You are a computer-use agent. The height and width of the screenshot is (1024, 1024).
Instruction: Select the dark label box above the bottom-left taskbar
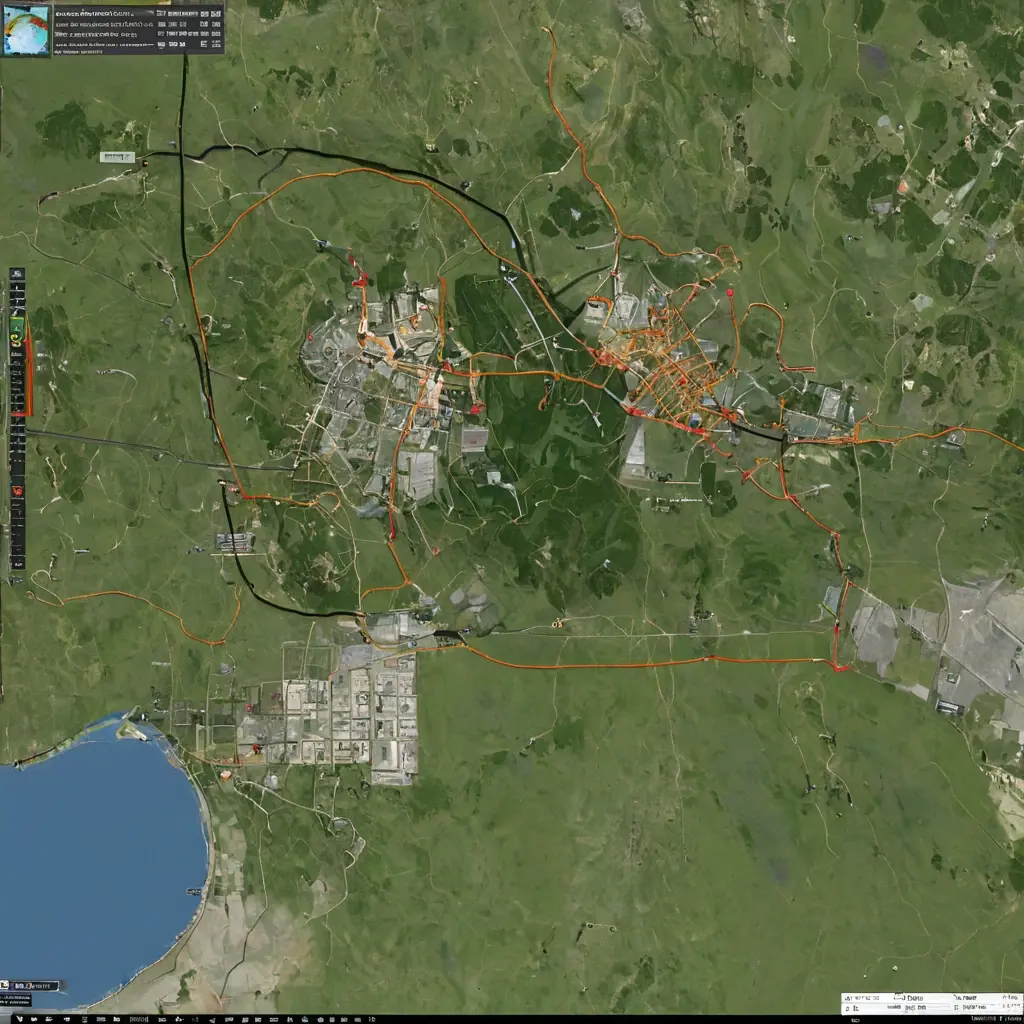30,986
